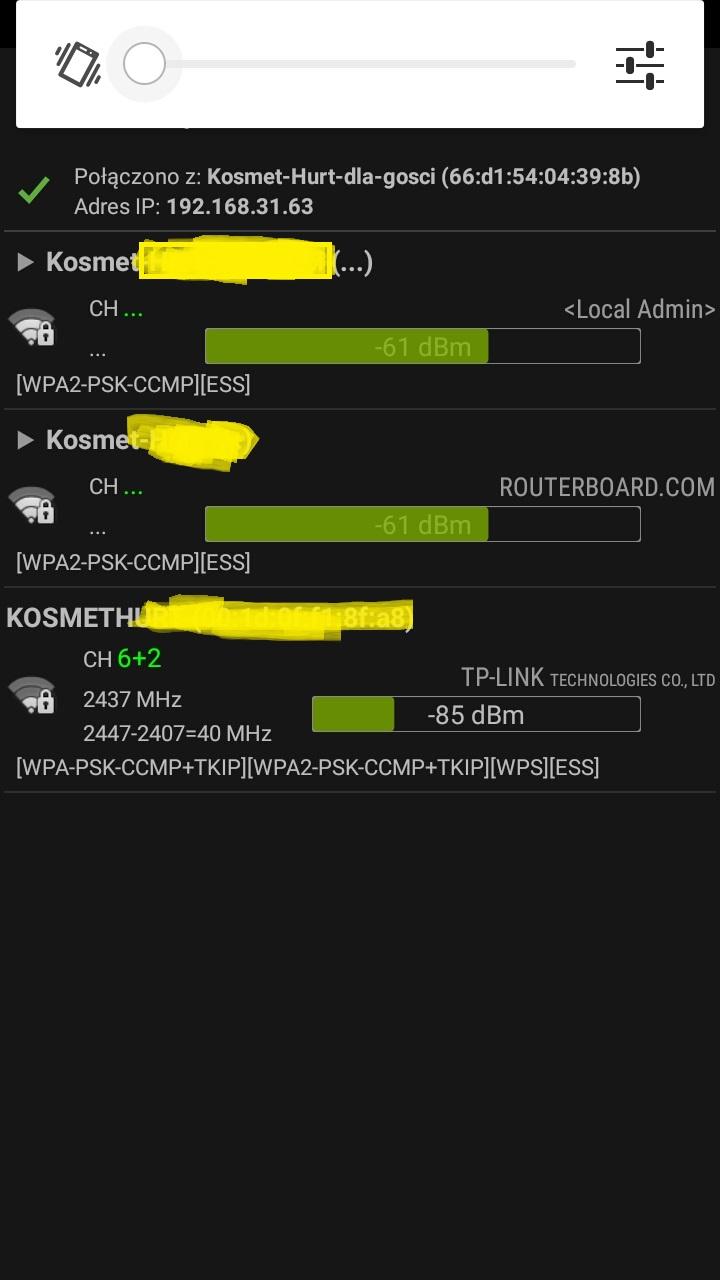Tap the vibration mode phone icon
The height and width of the screenshot is (1280, 720).
point(78,64)
